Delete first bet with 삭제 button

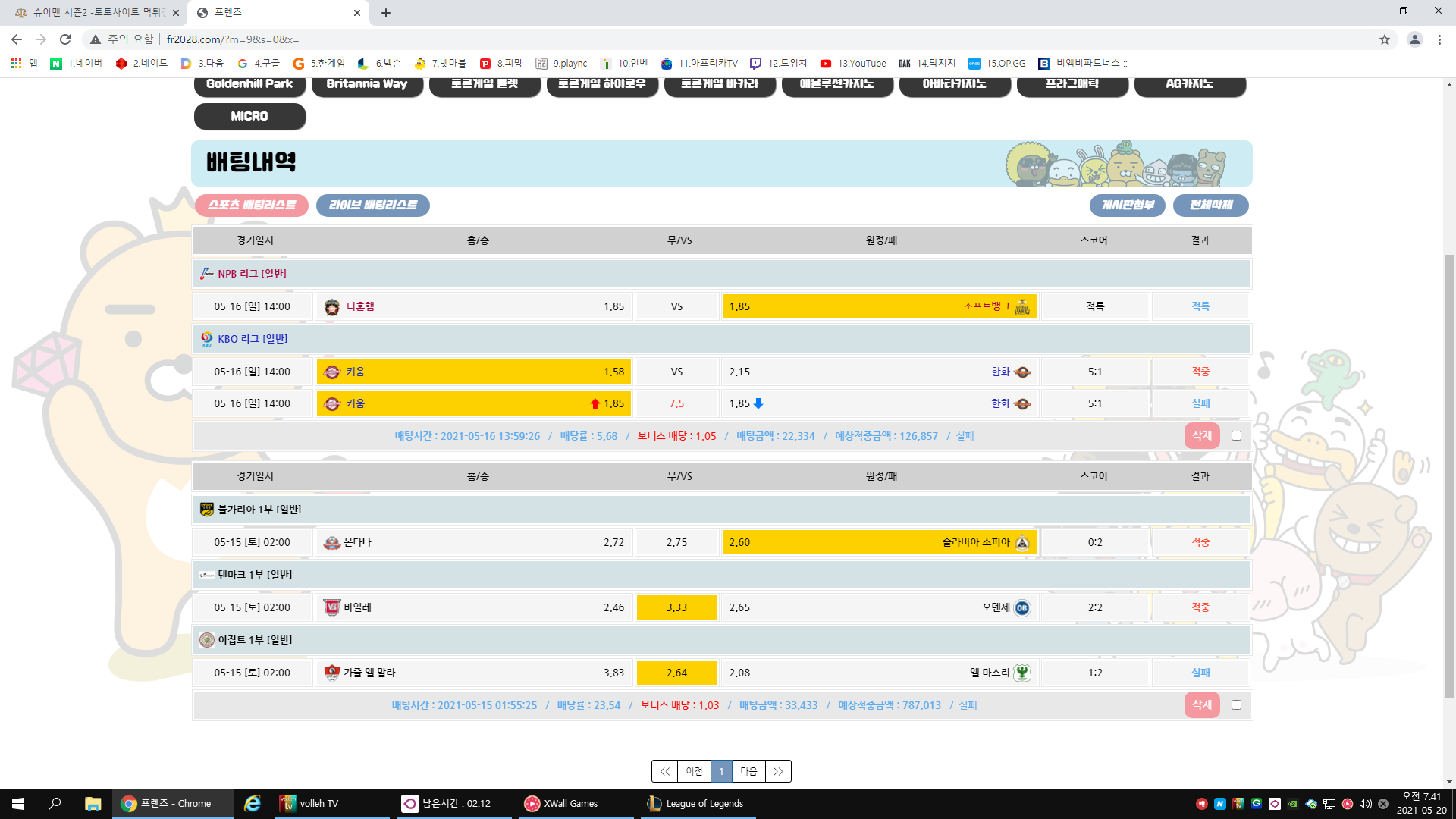1202,436
